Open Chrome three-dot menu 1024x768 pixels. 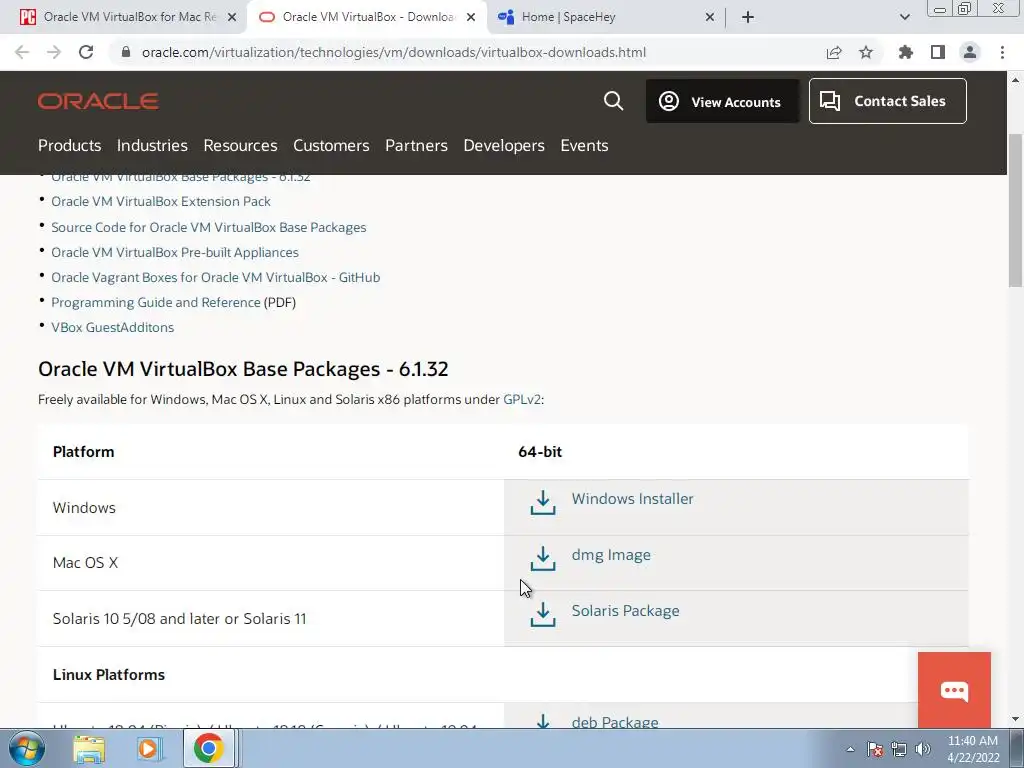coord(1002,52)
